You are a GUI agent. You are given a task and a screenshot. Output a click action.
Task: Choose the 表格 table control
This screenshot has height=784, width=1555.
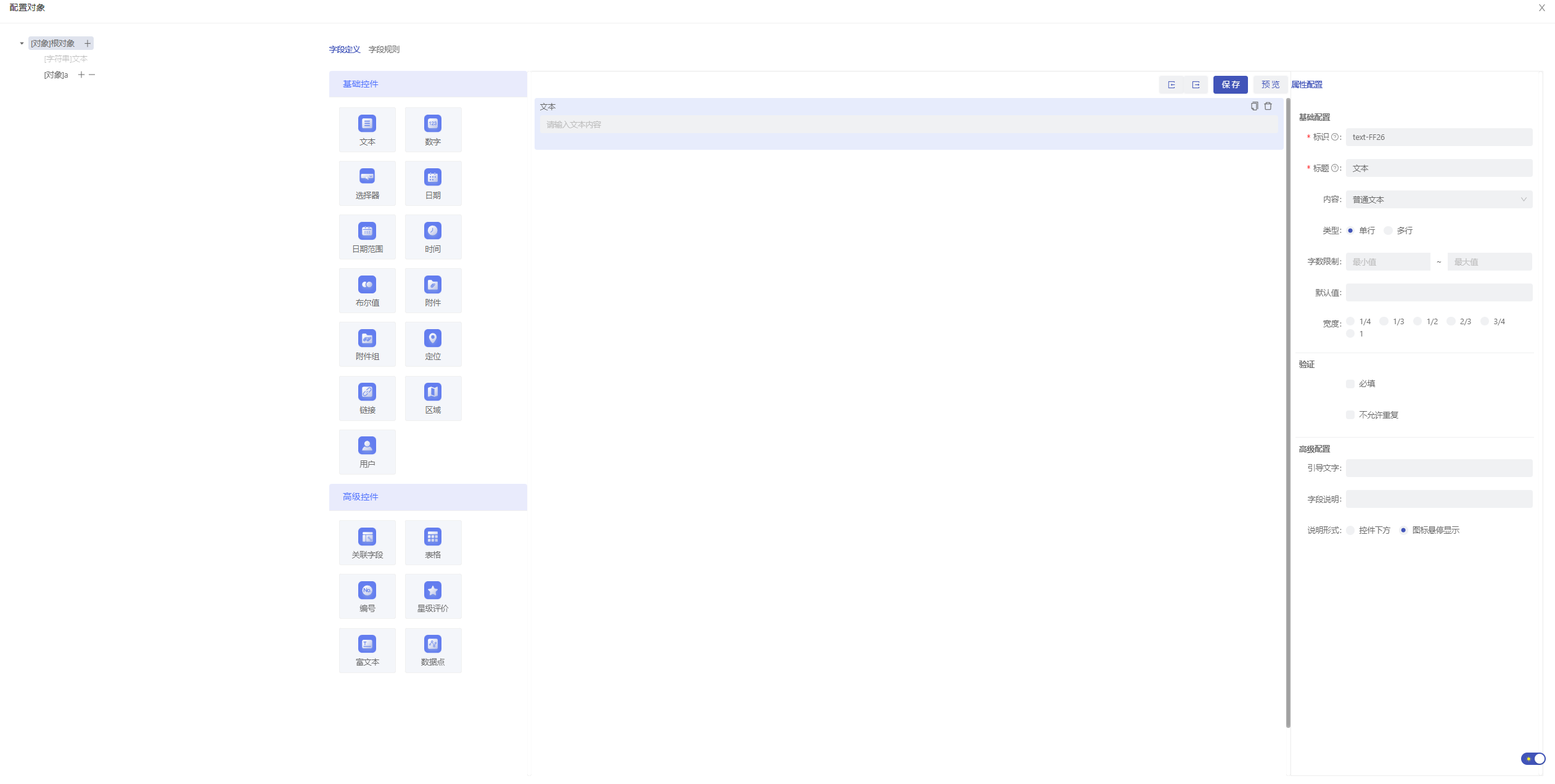(x=433, y=542)
